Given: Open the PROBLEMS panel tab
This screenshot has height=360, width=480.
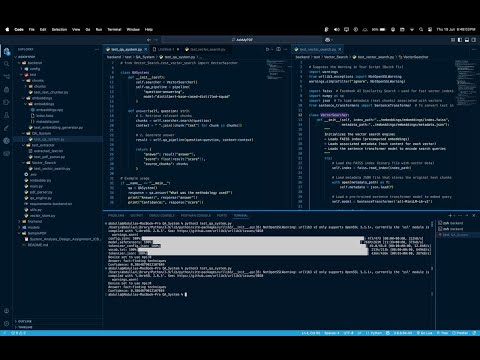Looking at the screenshot, I should (x=116, y=216).
